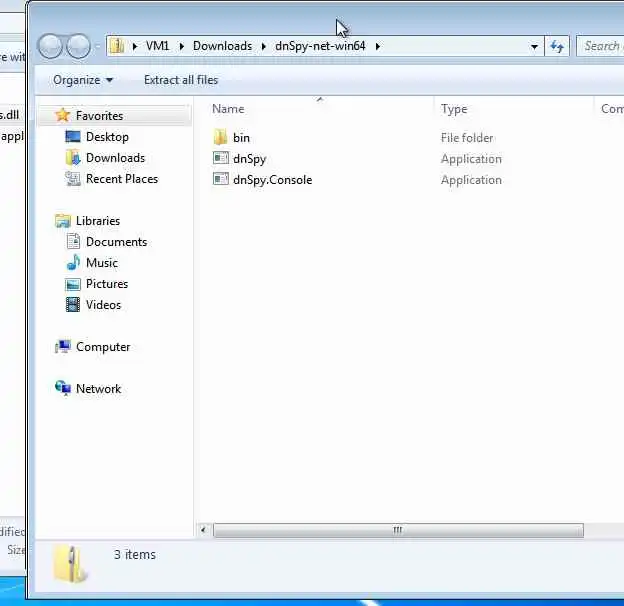Expand the arrow after VM1 in breadcrumb

[x=181, y=47]
